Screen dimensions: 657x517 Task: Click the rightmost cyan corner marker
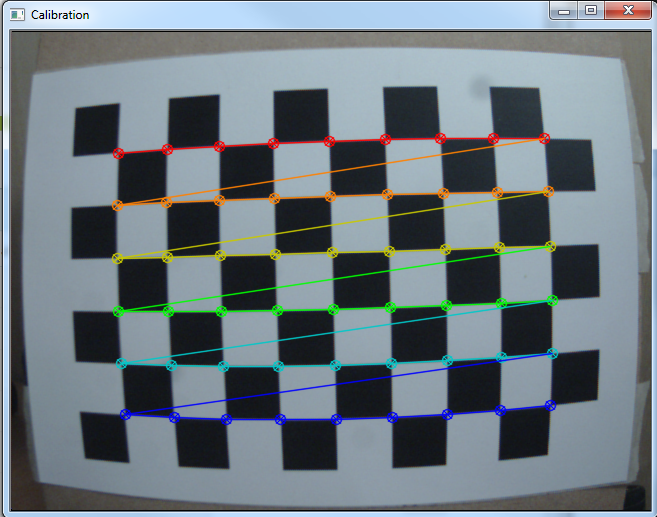click(x=552, y=352)
